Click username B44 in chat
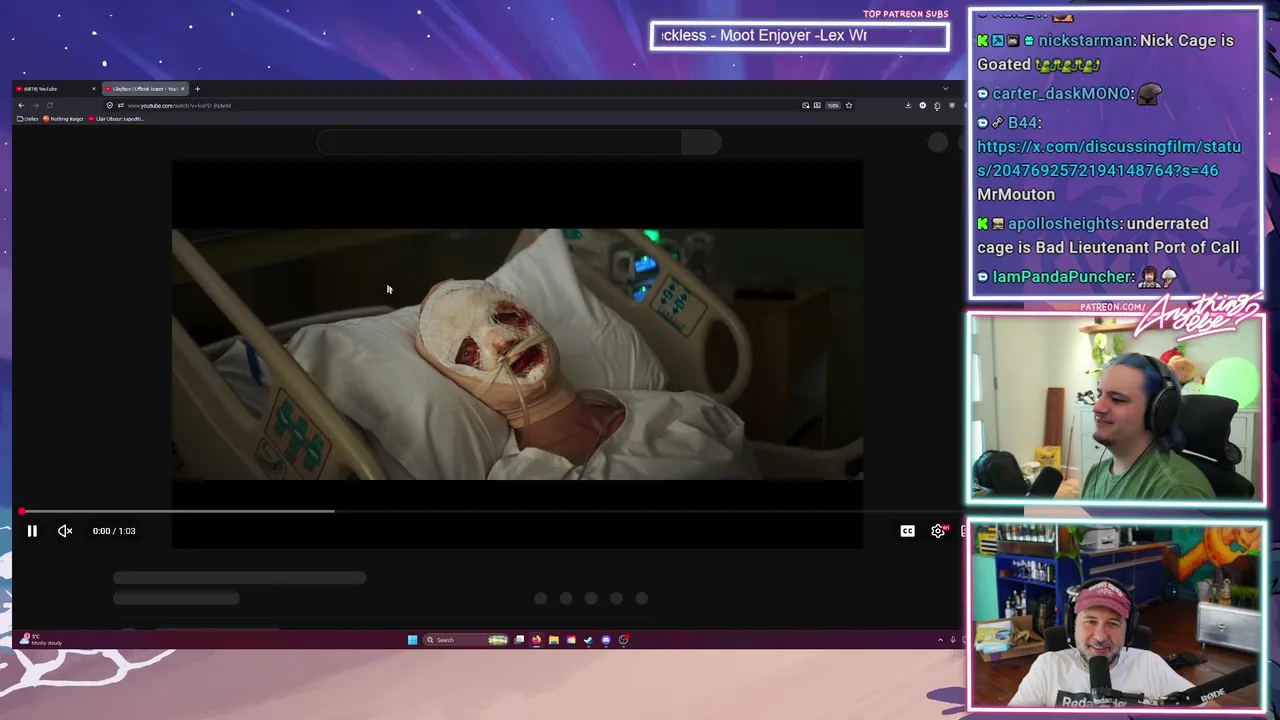 pyautogui.click(x=1023, y=122)
